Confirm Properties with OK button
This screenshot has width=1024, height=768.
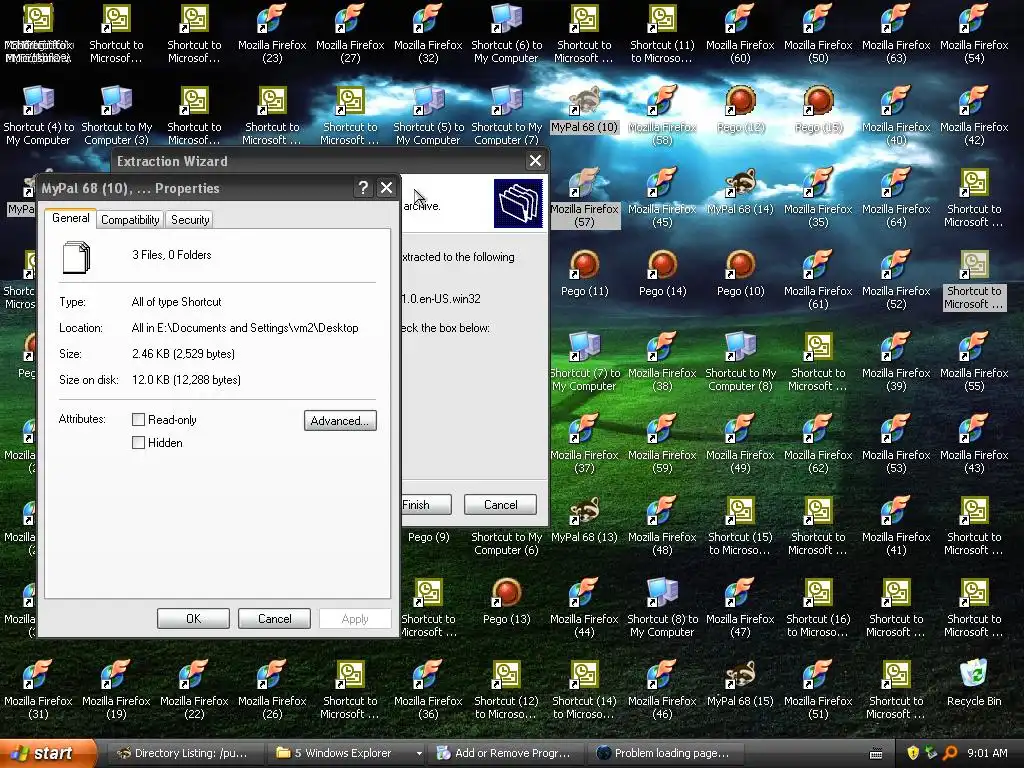[x=193, y=618]
